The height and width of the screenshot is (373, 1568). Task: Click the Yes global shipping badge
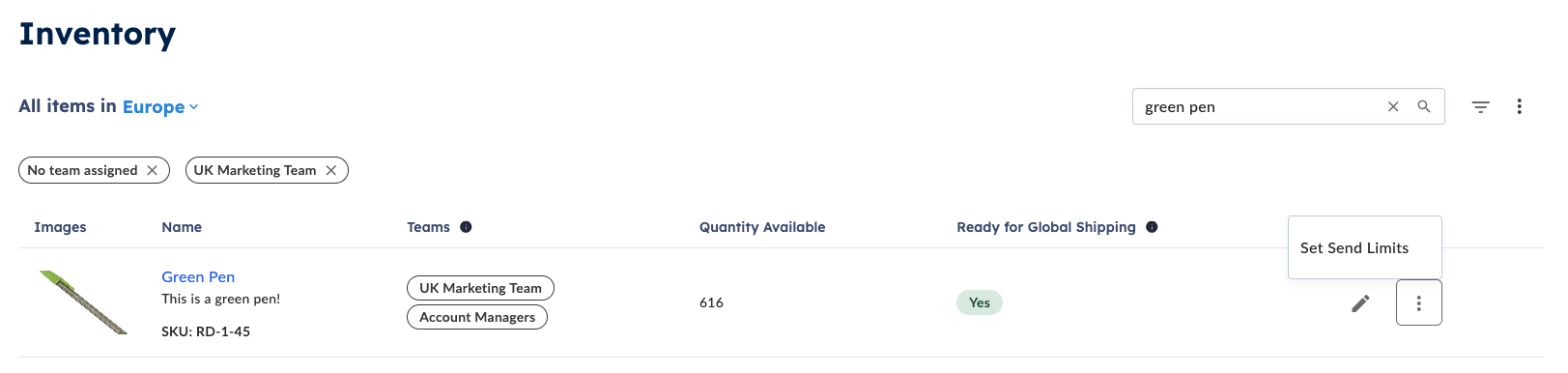click(x=980, y=302)
